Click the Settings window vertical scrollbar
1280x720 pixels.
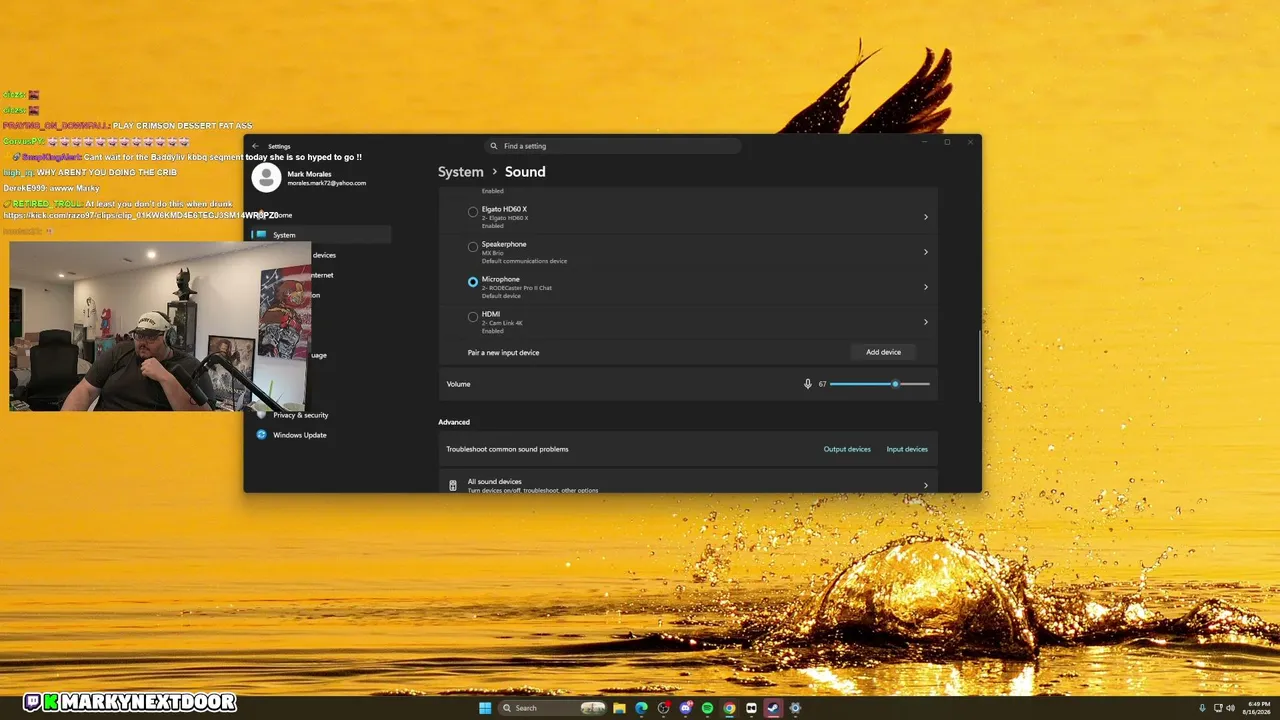[979, 366]
